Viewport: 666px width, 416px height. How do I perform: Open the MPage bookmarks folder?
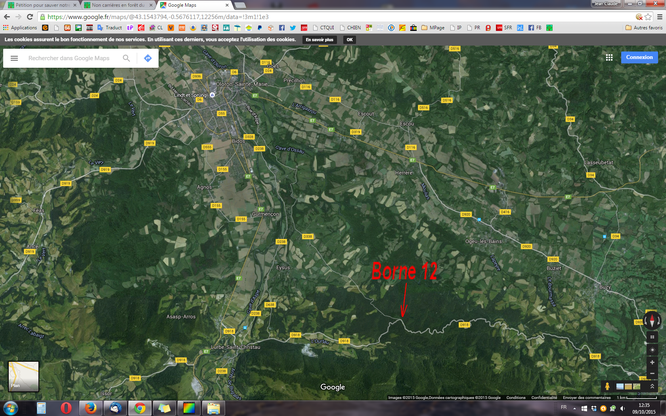click(x=433, y=28)
